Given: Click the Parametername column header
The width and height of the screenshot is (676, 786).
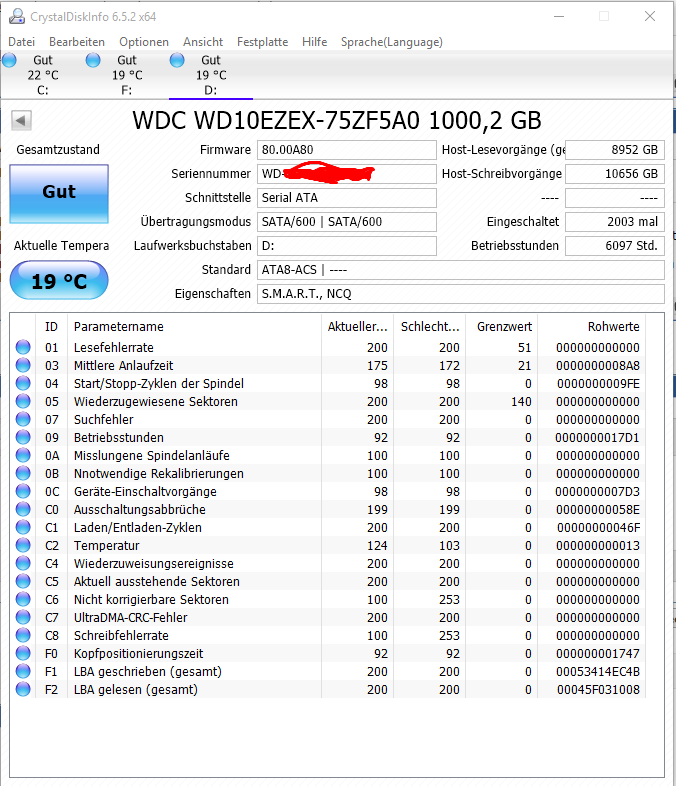Looking at the screenshot, I should 194,327.
